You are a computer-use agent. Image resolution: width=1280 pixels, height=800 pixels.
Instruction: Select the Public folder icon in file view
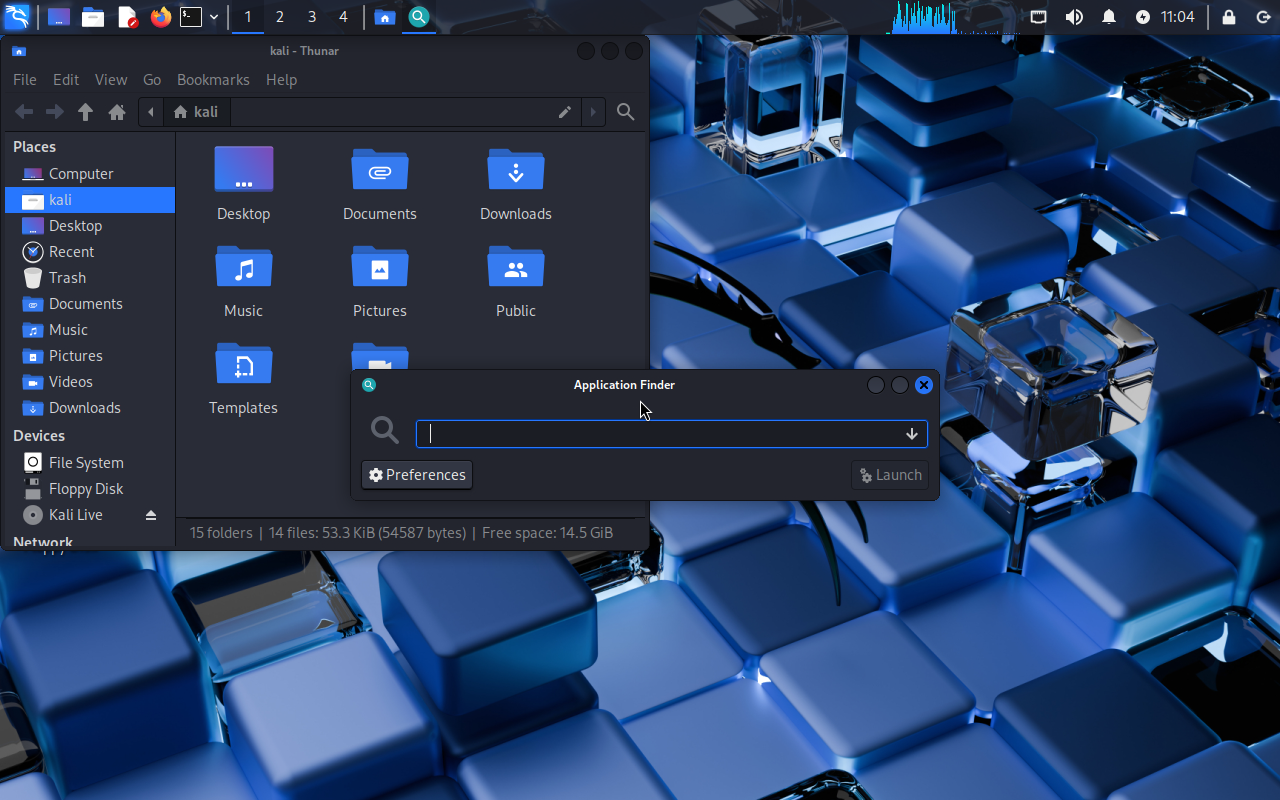516,266
